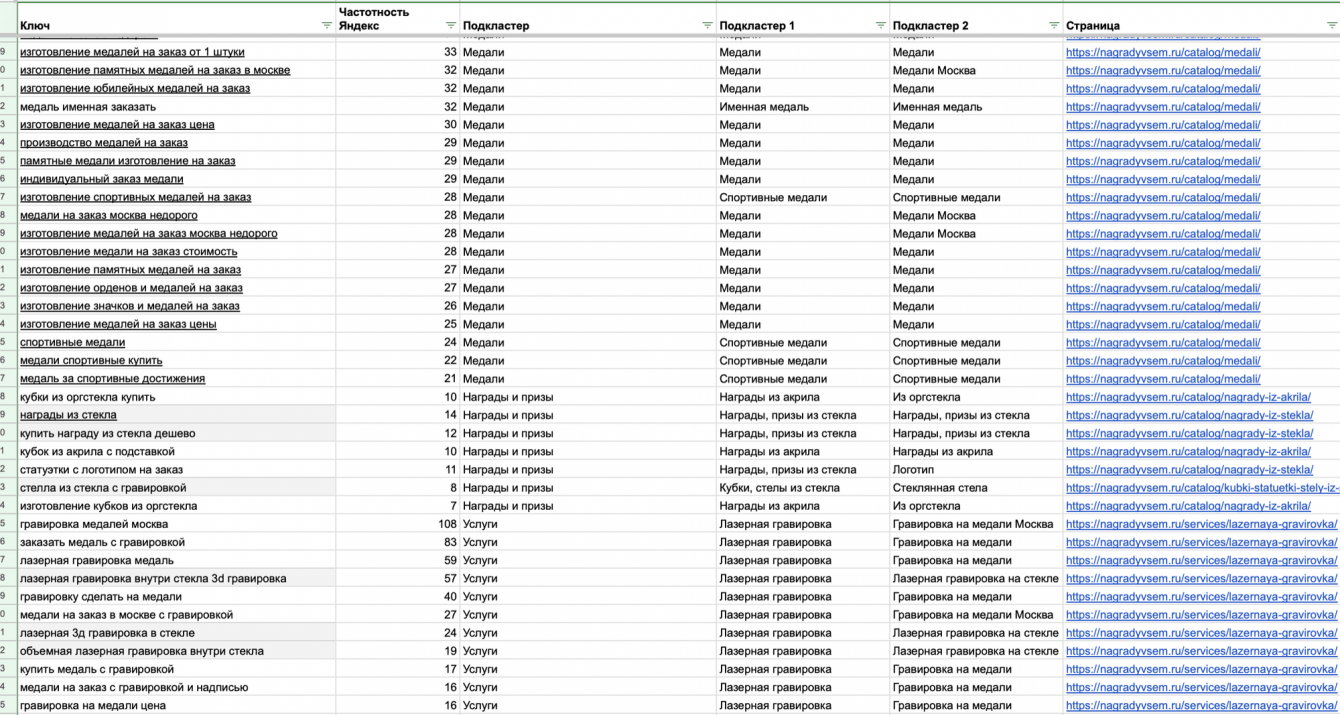Expand the Подкластер 1 filter dropdown
This screenshot has width=1340, height=715.
coord(881,26)
